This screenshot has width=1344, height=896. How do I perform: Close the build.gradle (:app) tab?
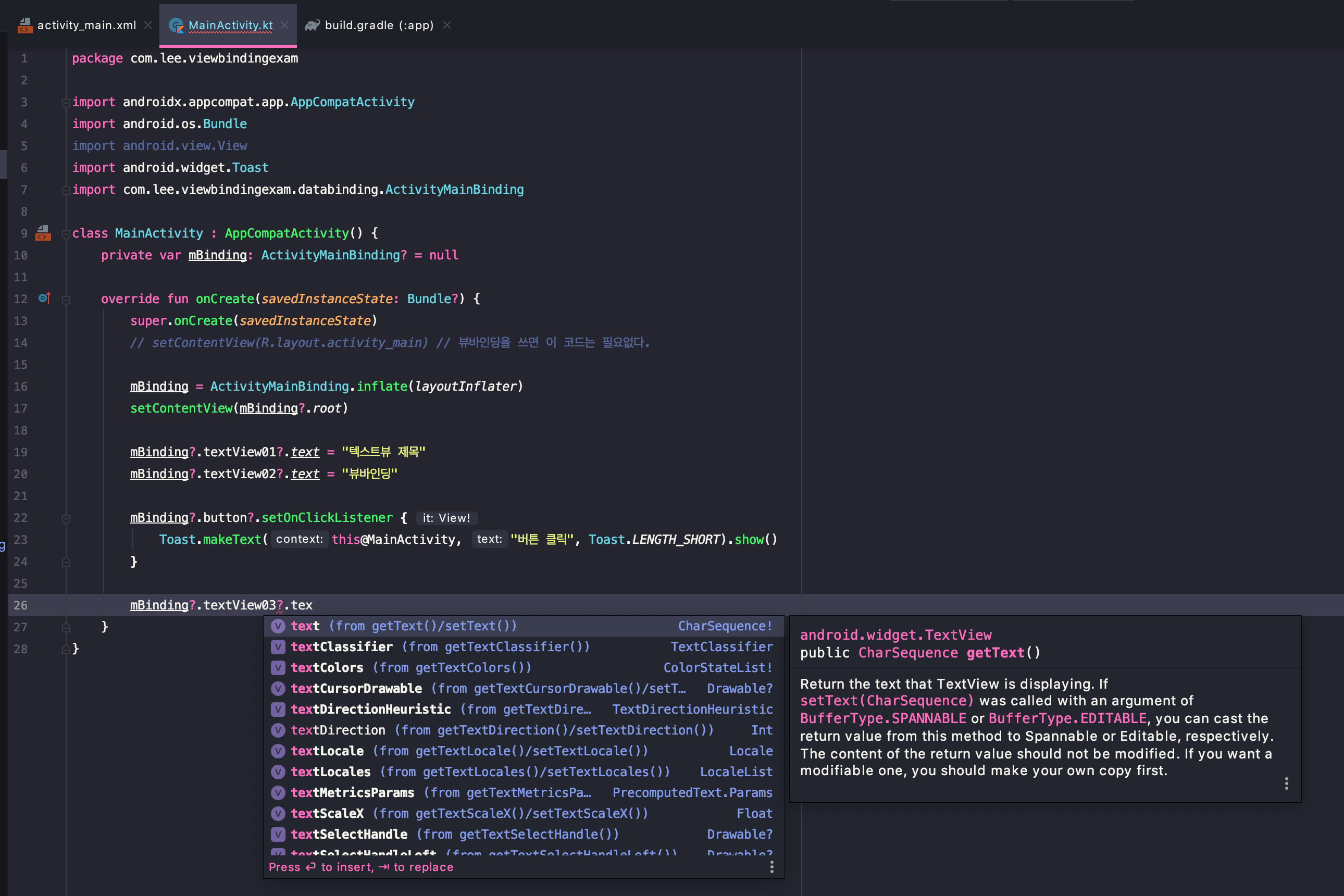pyautogui.click(x=447, y=25)
